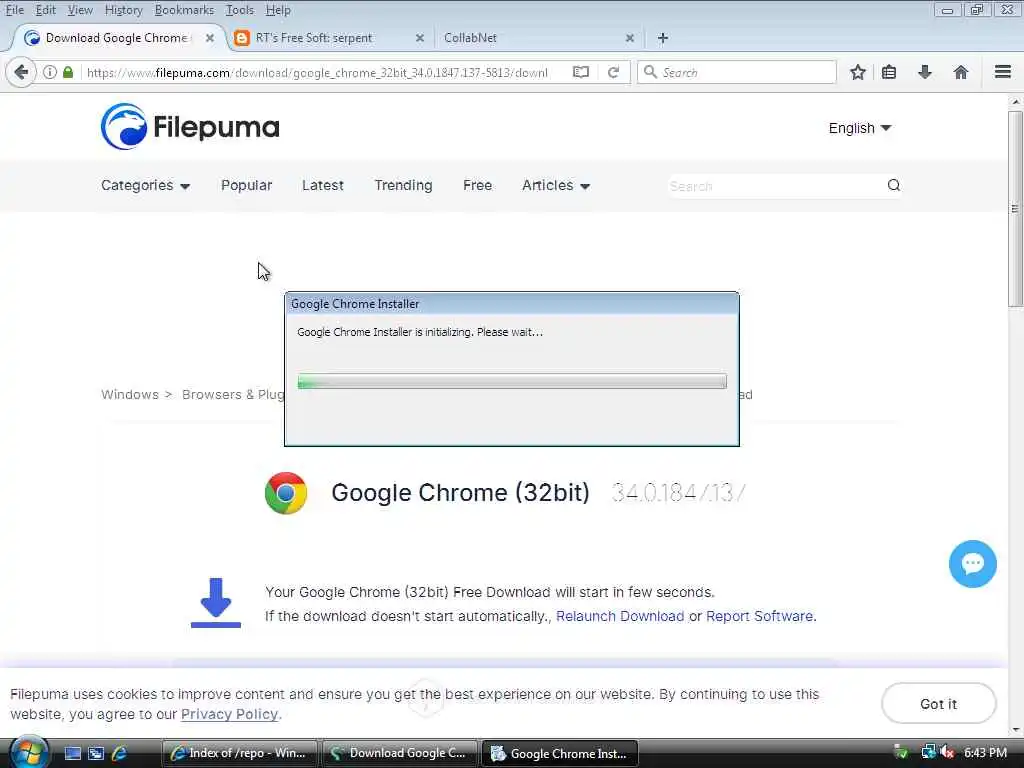Expand the English language dropdown

859,128
